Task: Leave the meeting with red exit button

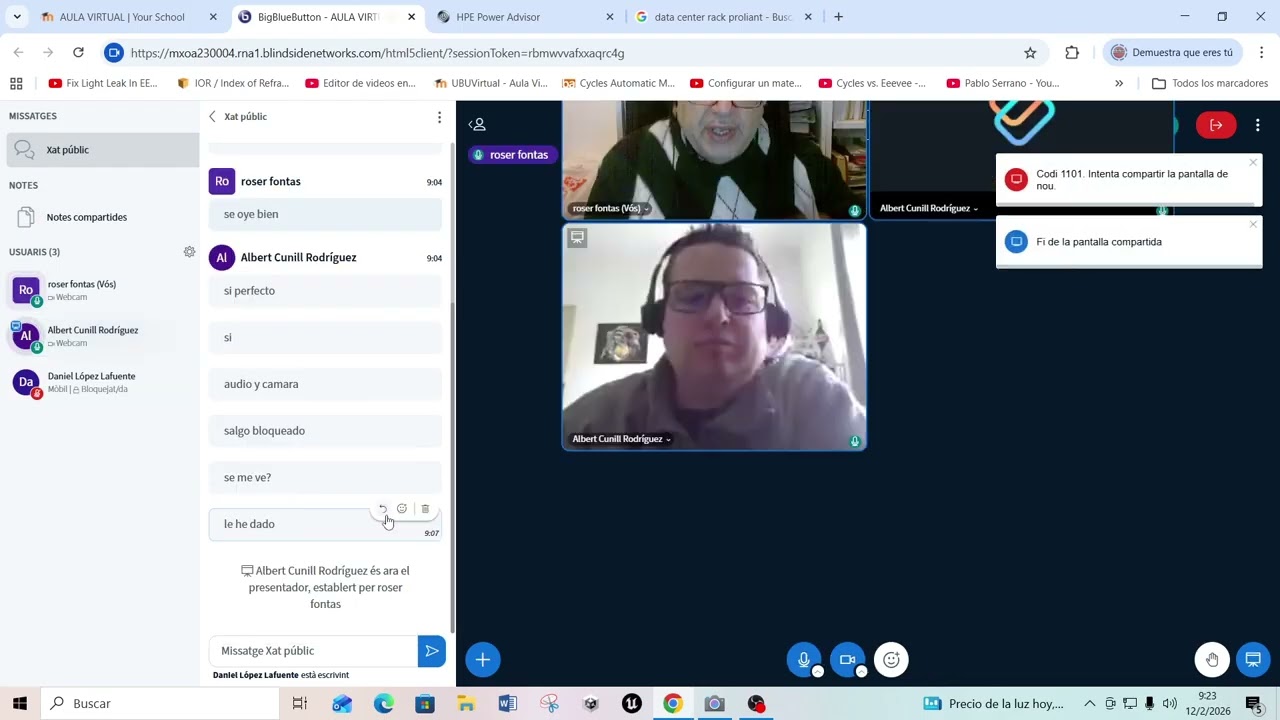Action: point(1216,125)
